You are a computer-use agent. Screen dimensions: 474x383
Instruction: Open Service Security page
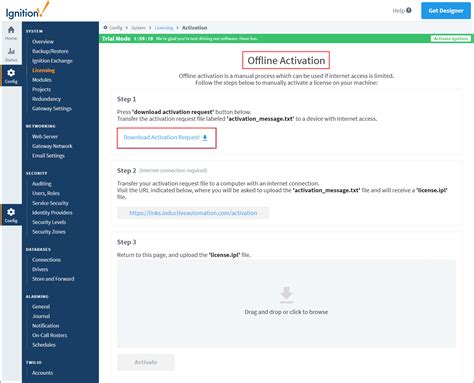click(x=50, y=203)
